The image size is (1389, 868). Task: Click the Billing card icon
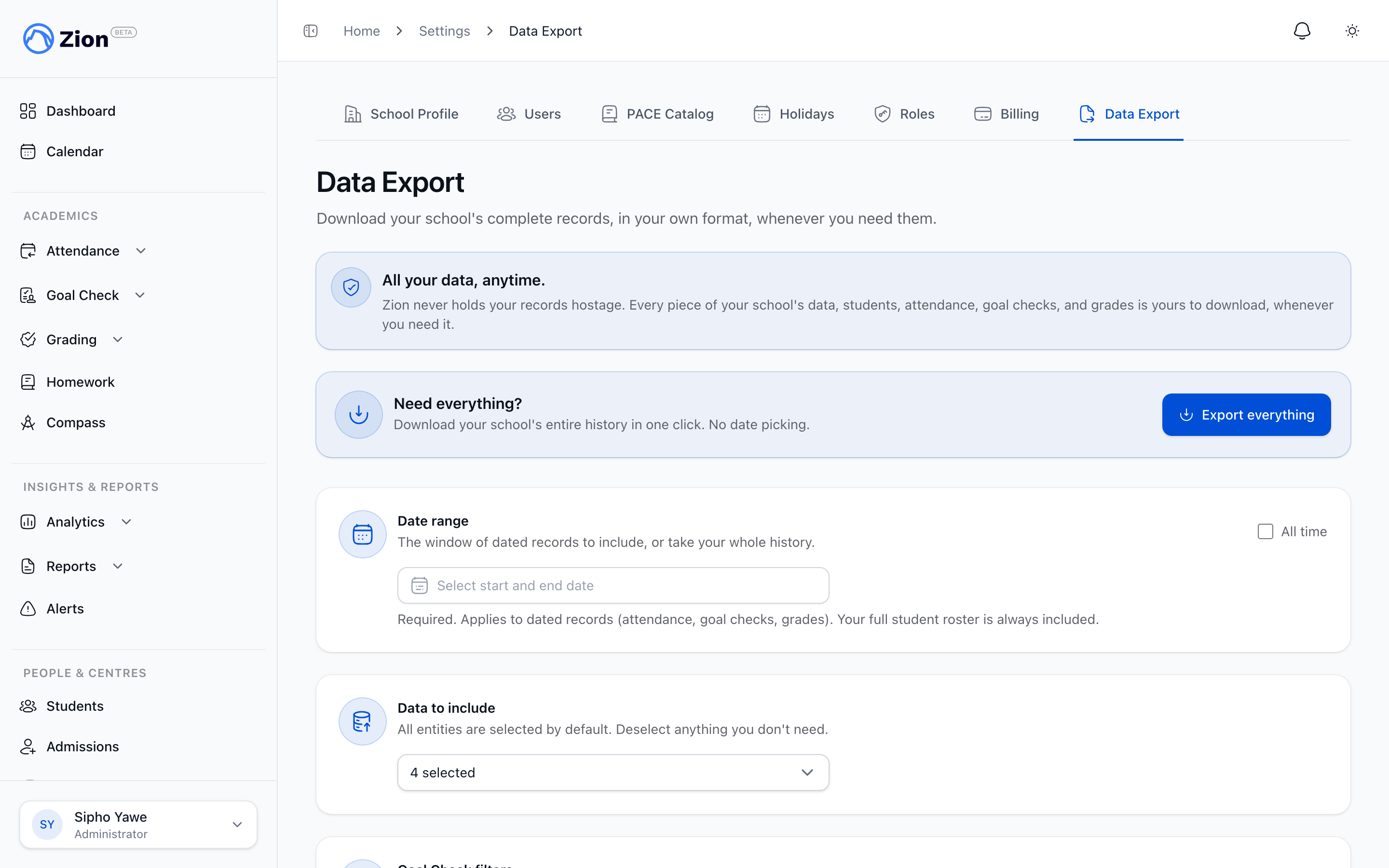click(x=982, y=114)
